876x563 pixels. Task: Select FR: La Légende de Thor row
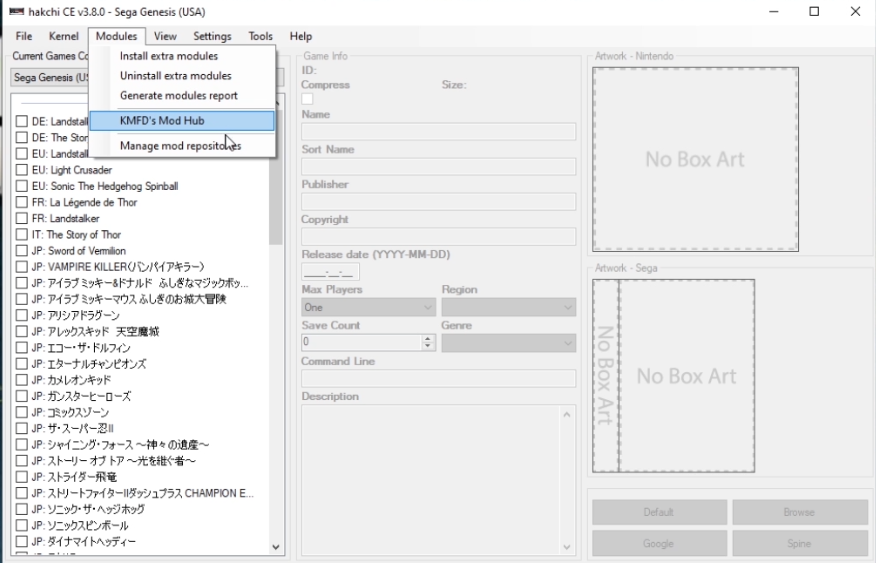pyautogui.click(x=84, y=202)
